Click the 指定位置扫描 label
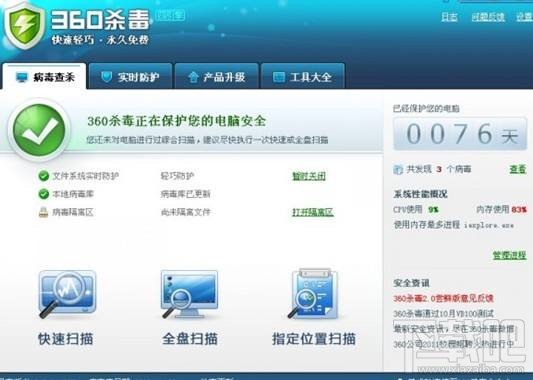Viewport: 533px width, 380px height. click(314, 339)
